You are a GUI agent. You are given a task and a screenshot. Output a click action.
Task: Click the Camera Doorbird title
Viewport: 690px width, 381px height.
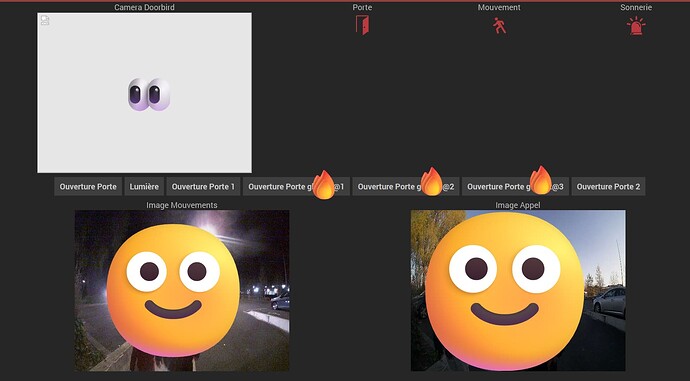(144, 7)
